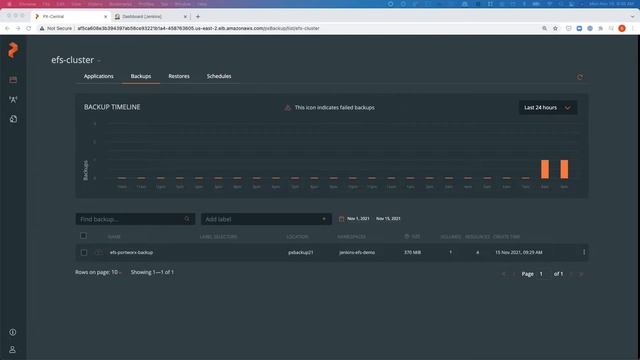Click the Nov 1, 2021 start date
Screen dimensions: 640x360
click(x=358, y=219)
